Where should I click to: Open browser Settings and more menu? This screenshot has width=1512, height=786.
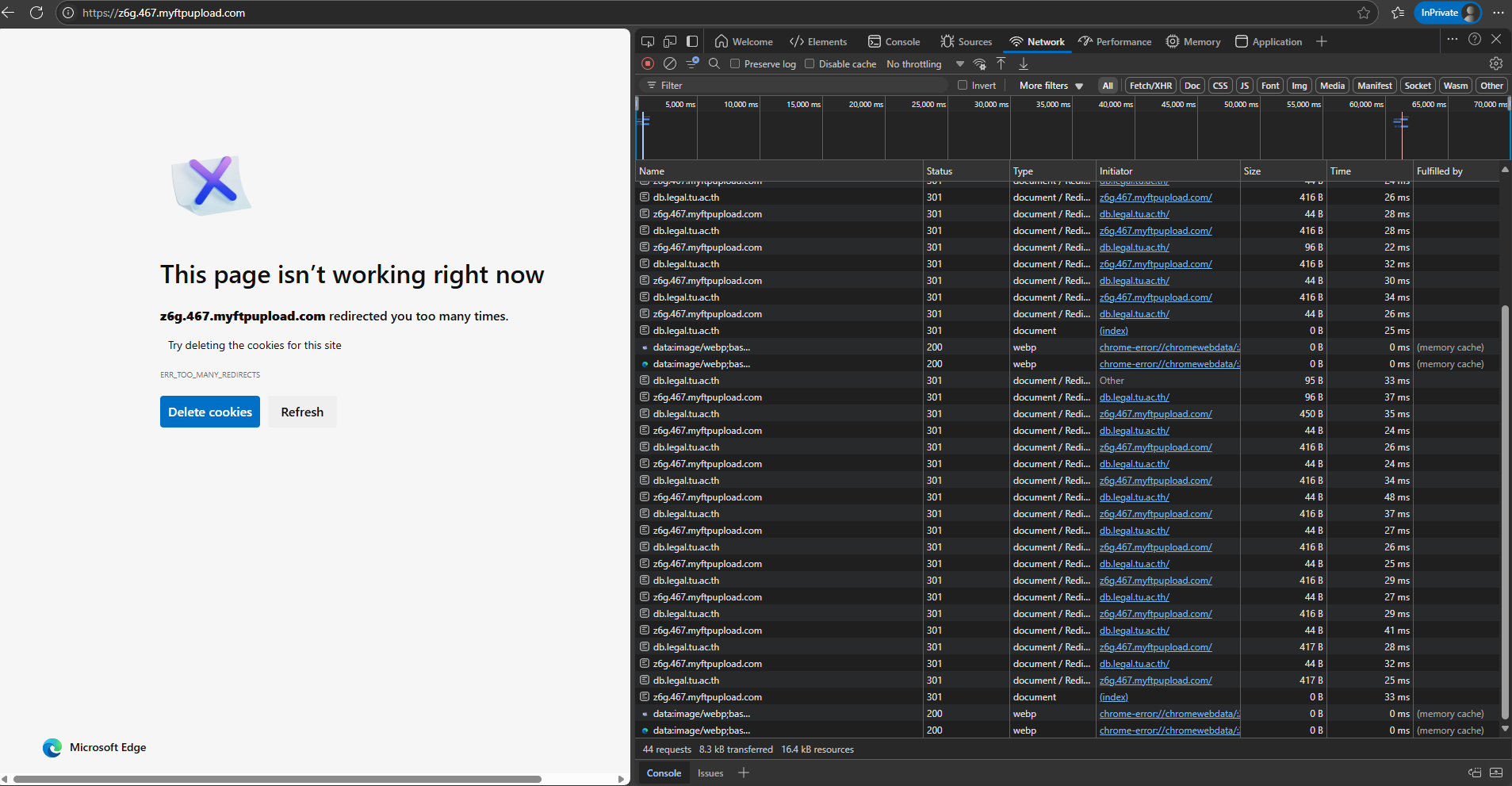1498,13
